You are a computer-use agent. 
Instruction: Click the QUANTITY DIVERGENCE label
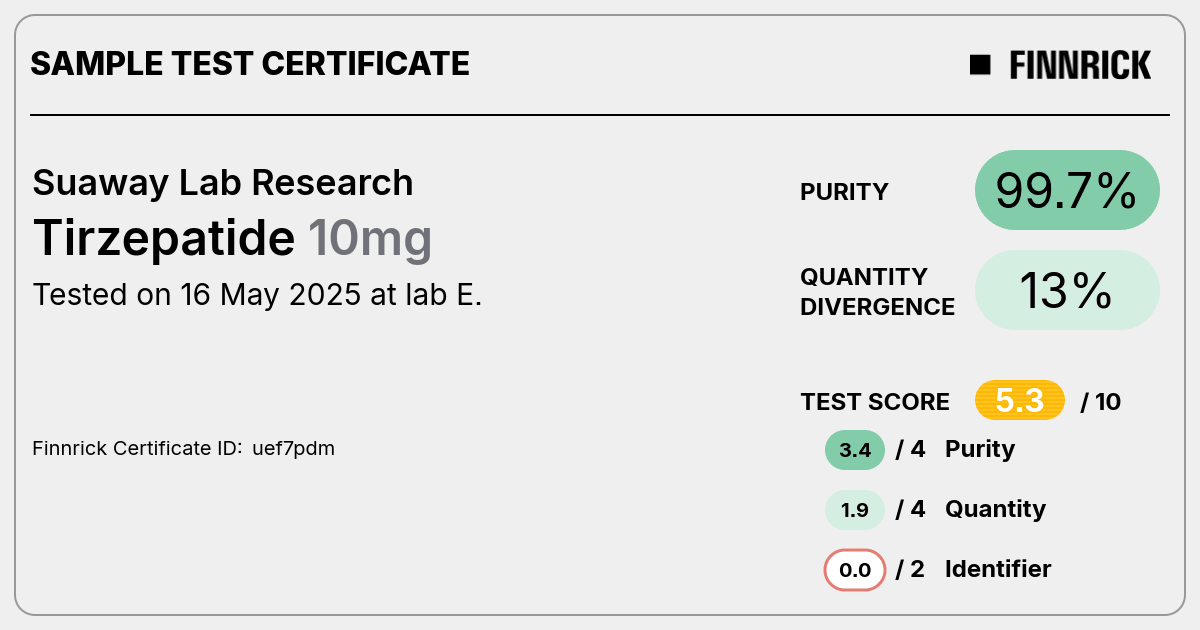877,291
